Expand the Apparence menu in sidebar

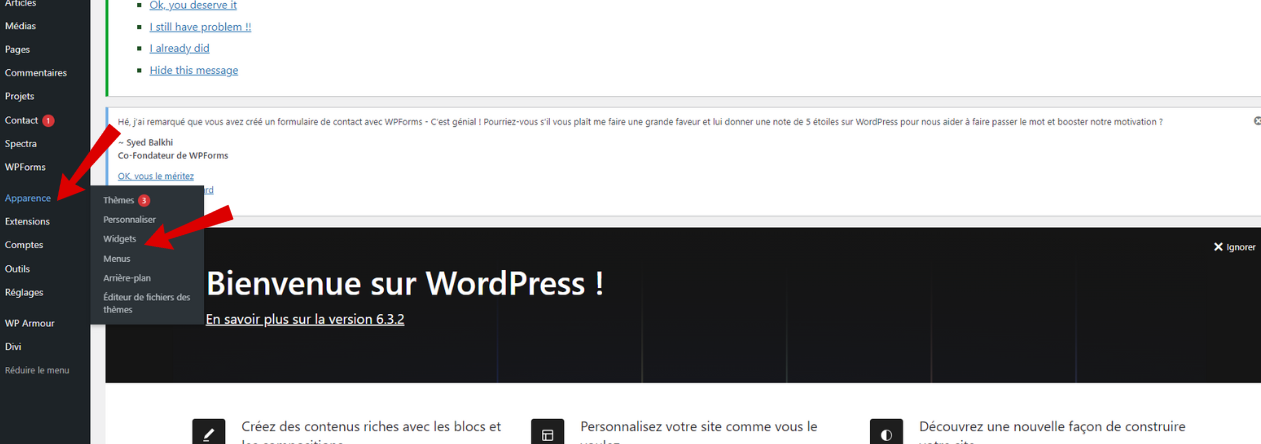[28, 198]
